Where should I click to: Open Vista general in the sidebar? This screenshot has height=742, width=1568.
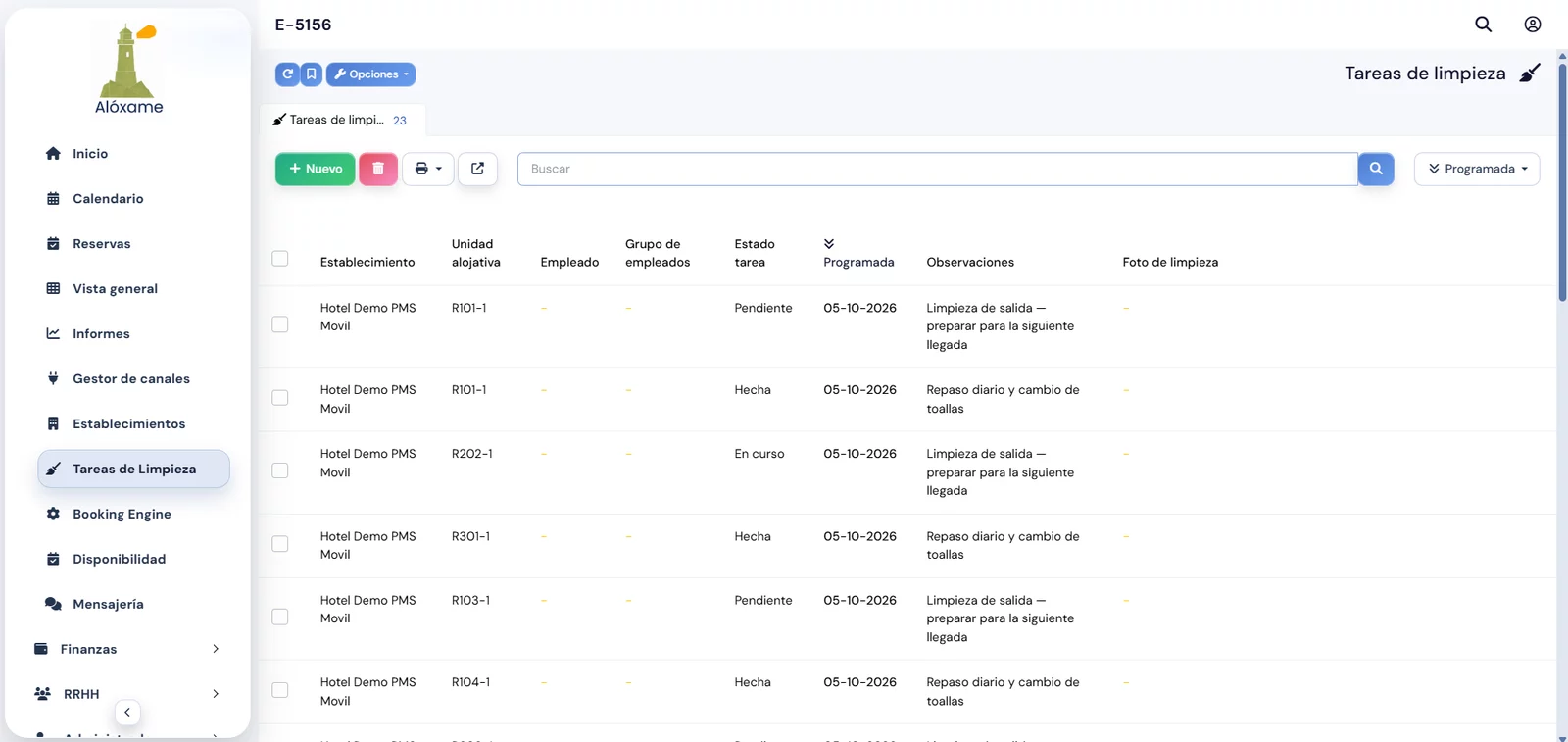[x=115, y=289]
